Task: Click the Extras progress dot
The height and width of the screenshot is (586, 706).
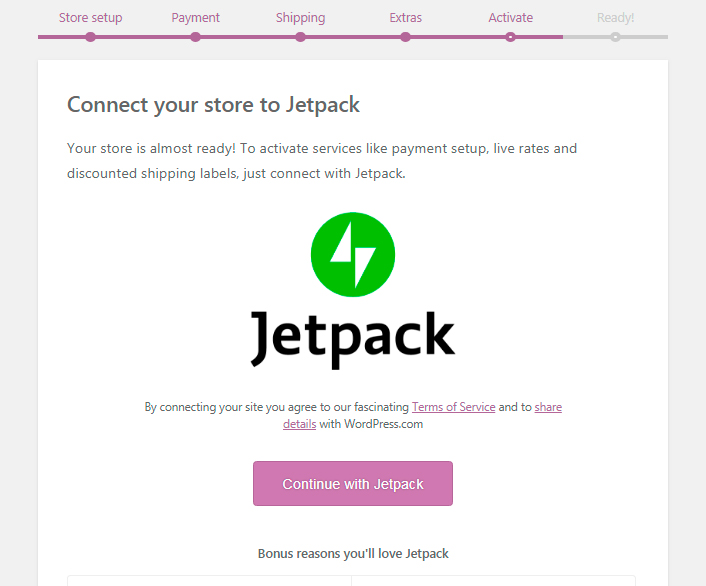Action: 405,37
